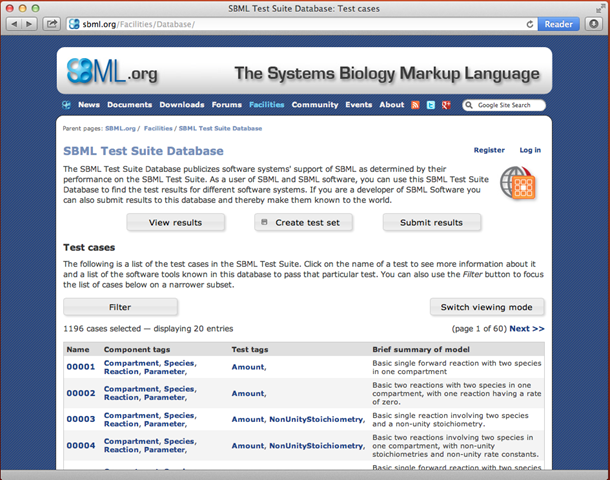Open the Downloads menu item
The width and height of the screenshot is (610, 480).
(x=182, y=105)
